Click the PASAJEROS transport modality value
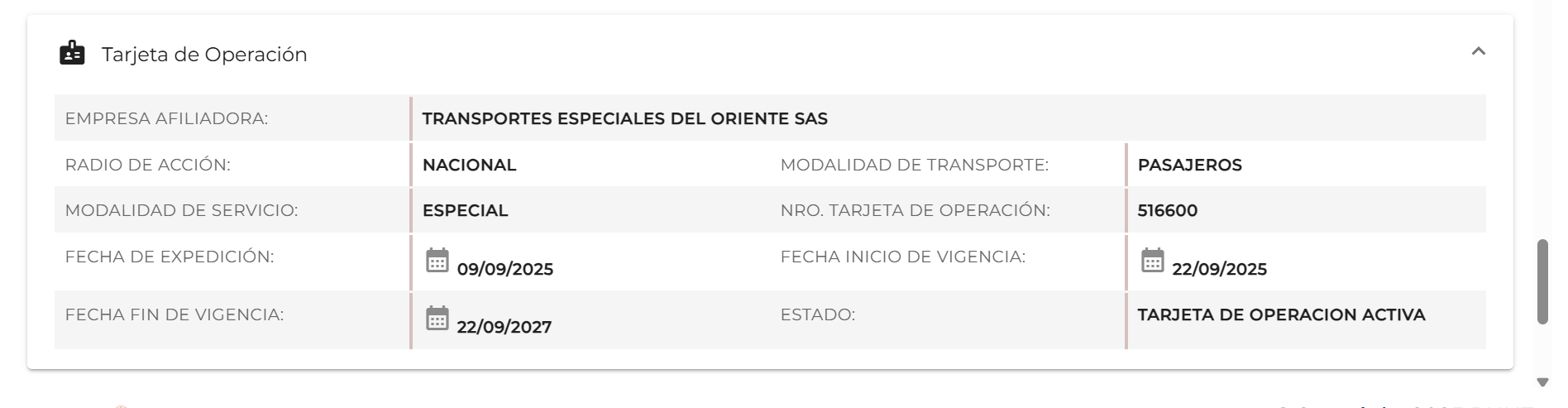Screen dimensions: 1568x408 point(1189,165)
